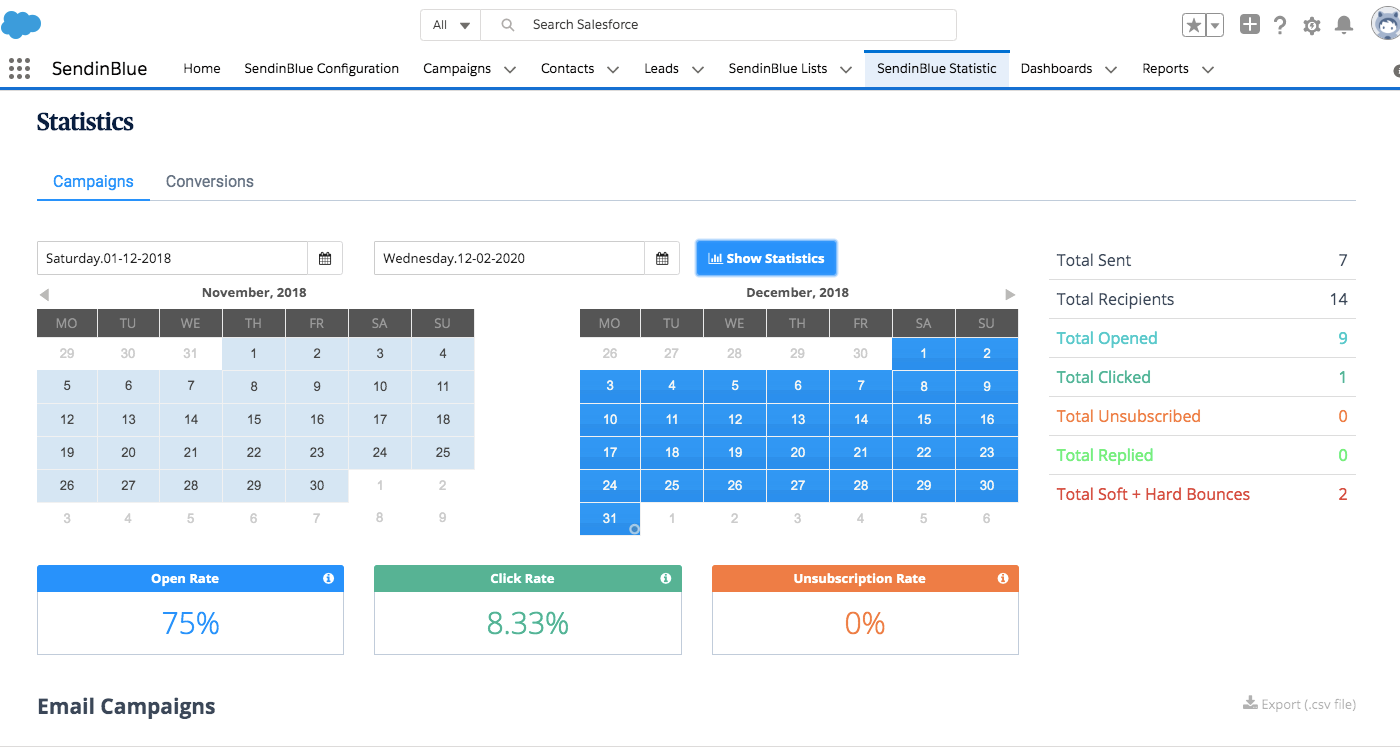Click the Unsubscription Rate info icon
This screenshot has width=1400, height=747.
click(x=1003, y=579)
